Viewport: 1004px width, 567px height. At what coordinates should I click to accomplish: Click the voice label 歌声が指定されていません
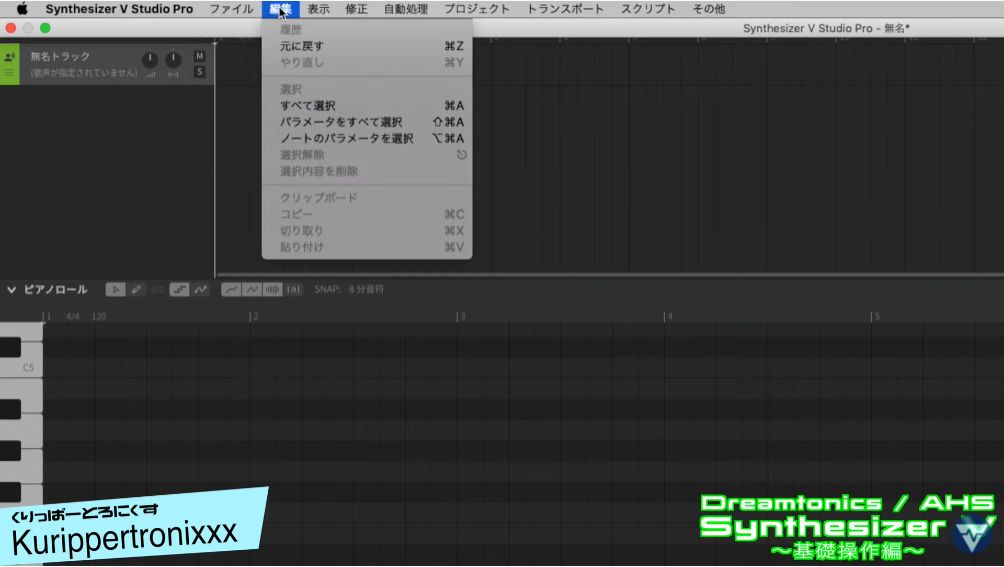pos(84,73)
